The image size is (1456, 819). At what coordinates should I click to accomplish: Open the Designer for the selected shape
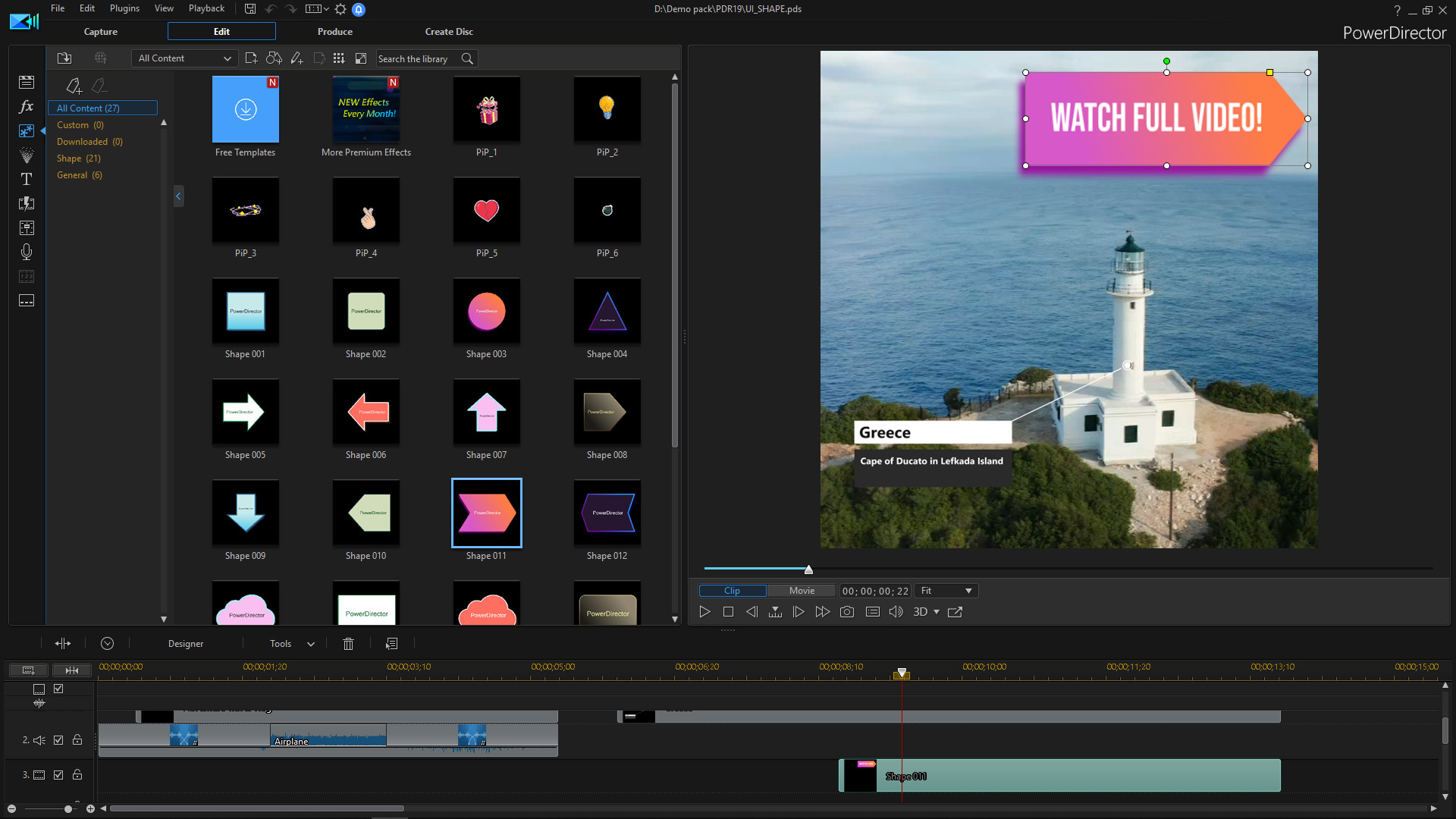click(x=186, y=643)
